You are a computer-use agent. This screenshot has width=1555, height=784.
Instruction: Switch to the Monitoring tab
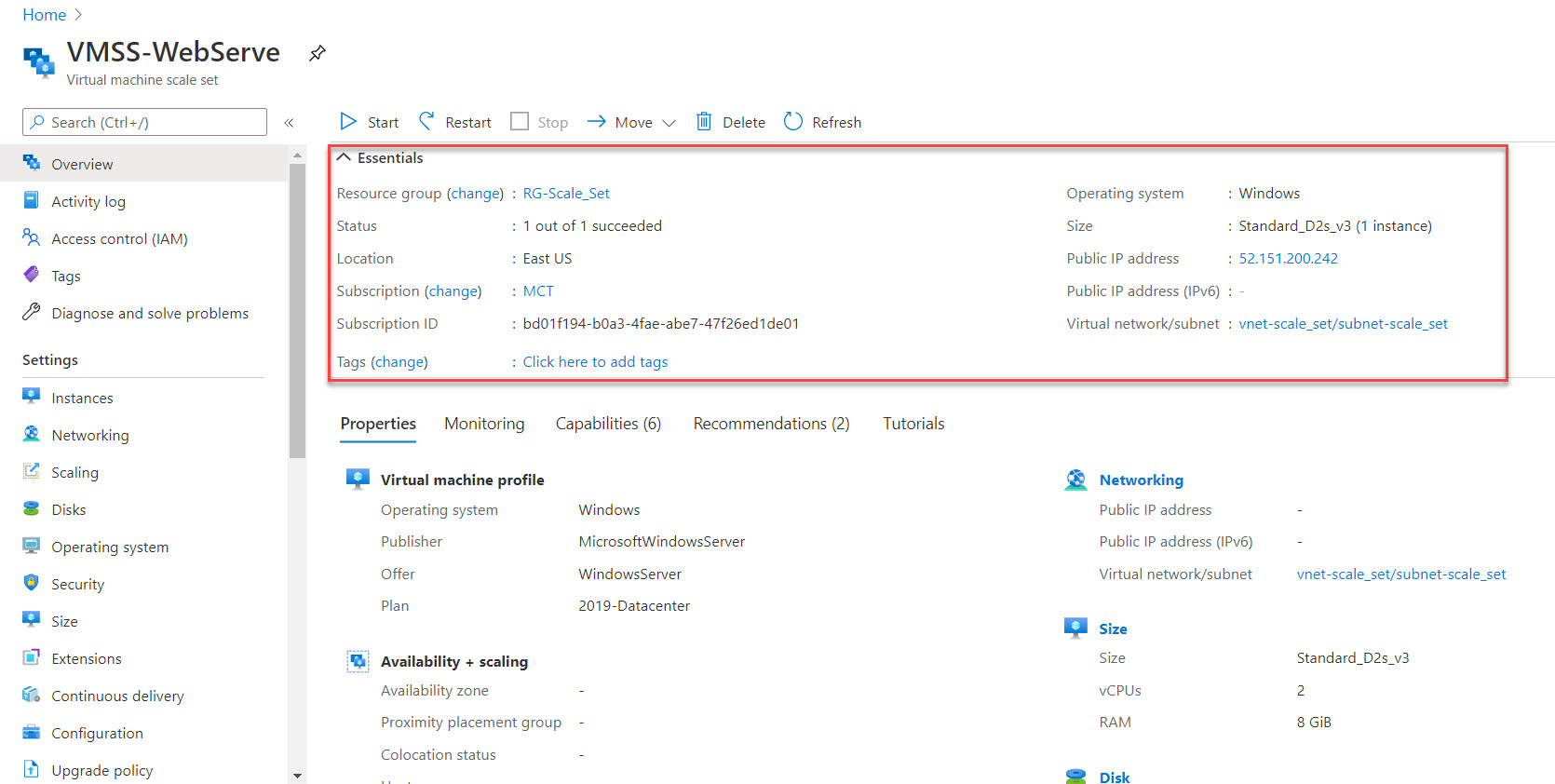(484, 424)
